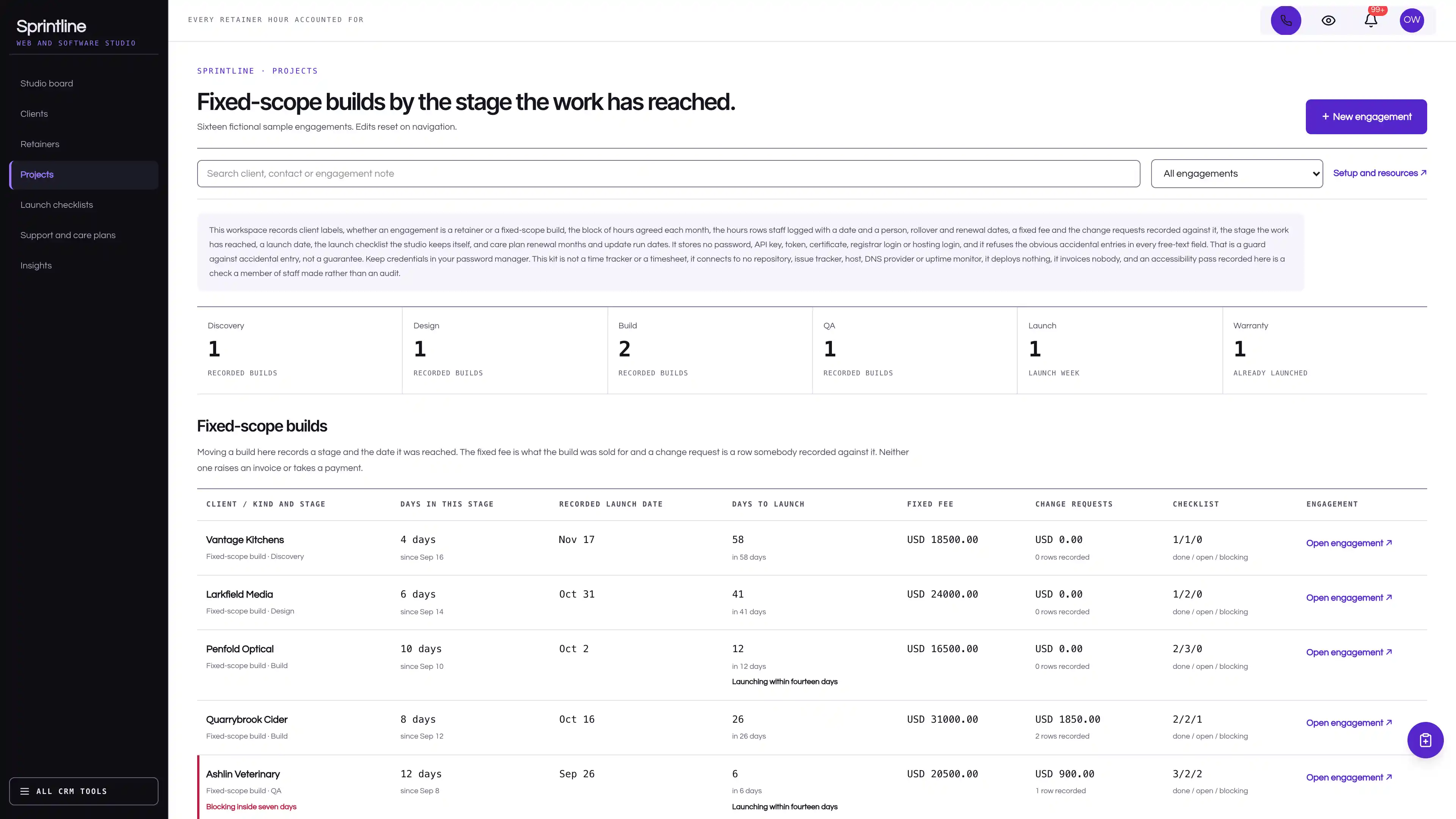The height and width of the screenshot is (819, 1456).
Task: Click the Change Requests column header
Action: 1073,504
